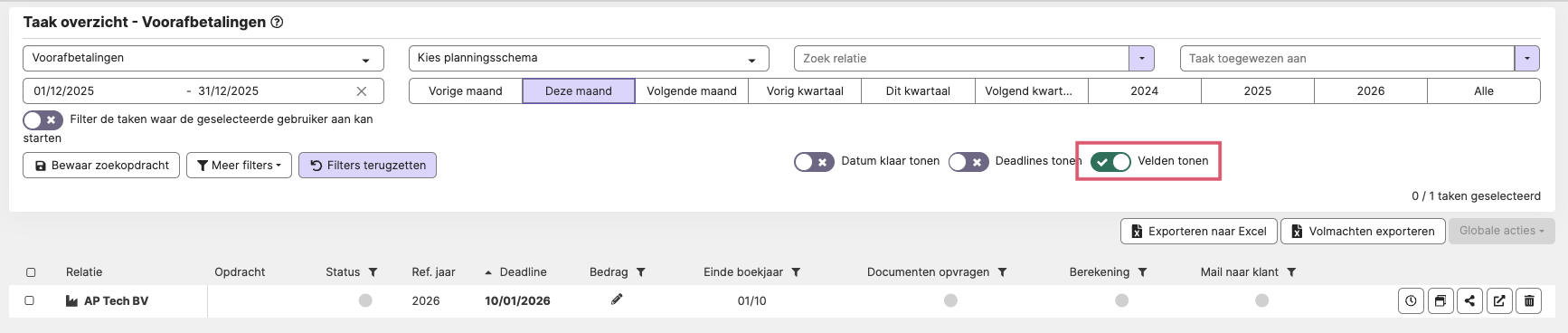Click the Opdracht column header
The height and width of the screenshot is (333, 1568).
(x=240, y=272)
